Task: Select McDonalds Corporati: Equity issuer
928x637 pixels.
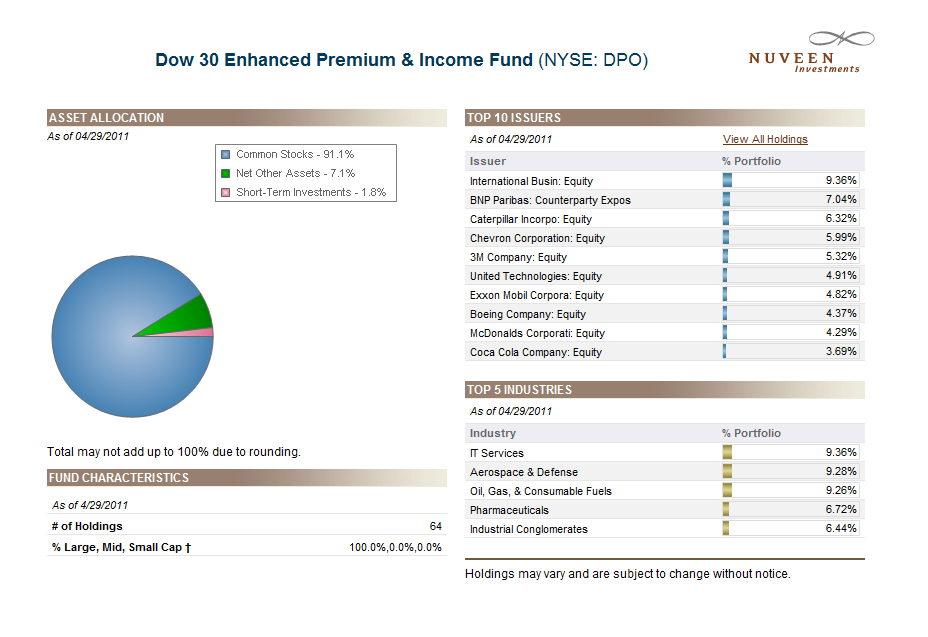Action: click(537, 333)
